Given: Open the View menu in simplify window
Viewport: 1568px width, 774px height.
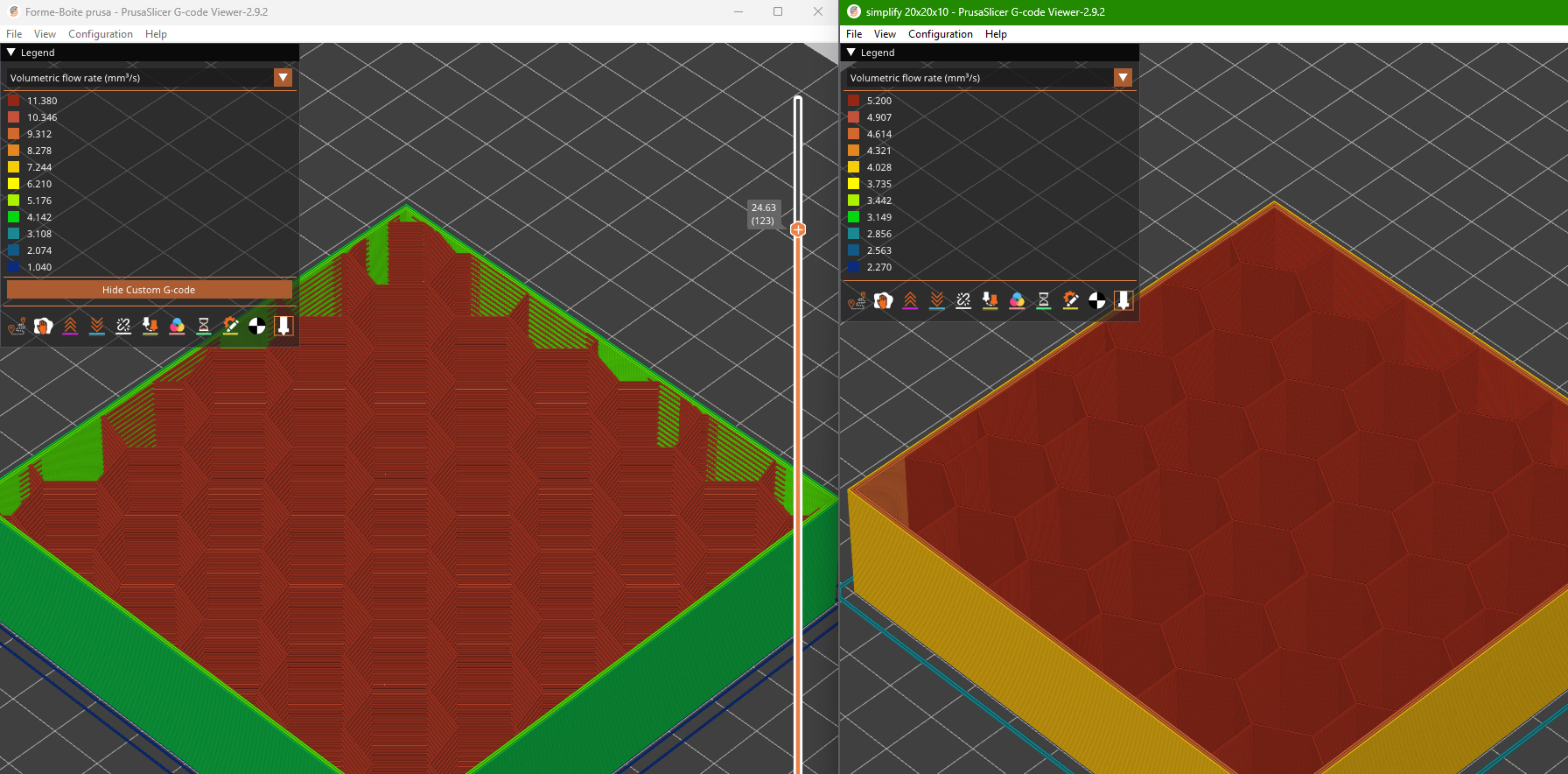Looking at the screenshot, I should tap(885, 34).
